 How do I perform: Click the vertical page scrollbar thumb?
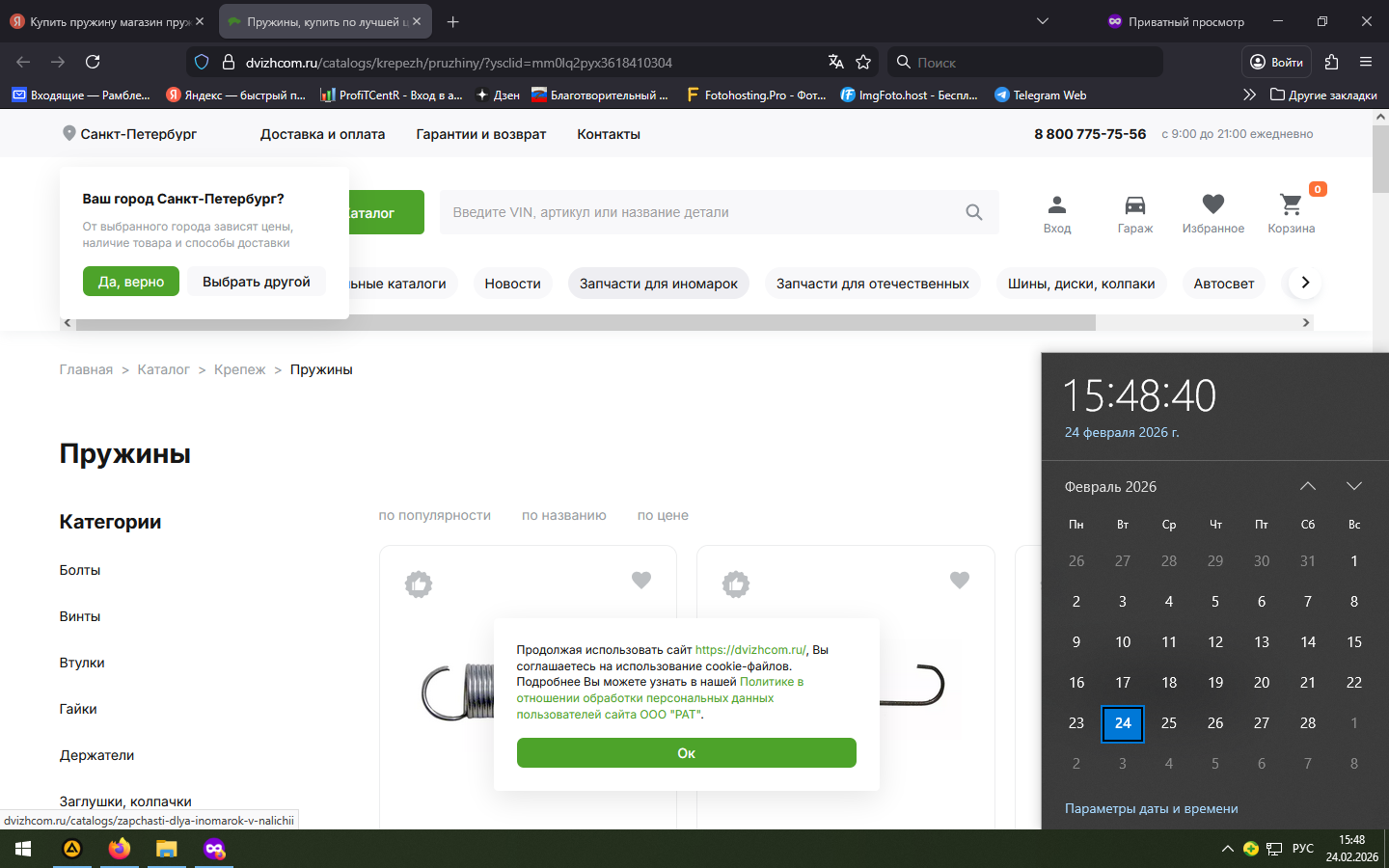1380,159
